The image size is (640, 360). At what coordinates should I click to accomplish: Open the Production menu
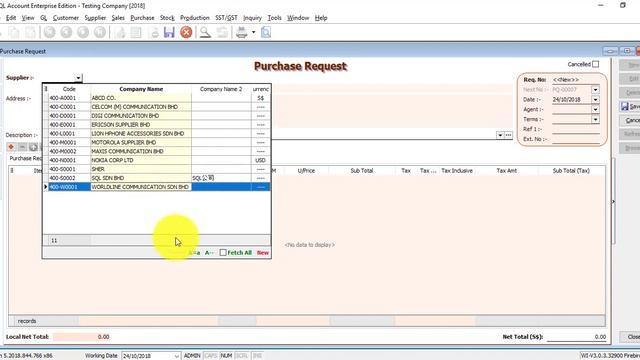point(195,18)
